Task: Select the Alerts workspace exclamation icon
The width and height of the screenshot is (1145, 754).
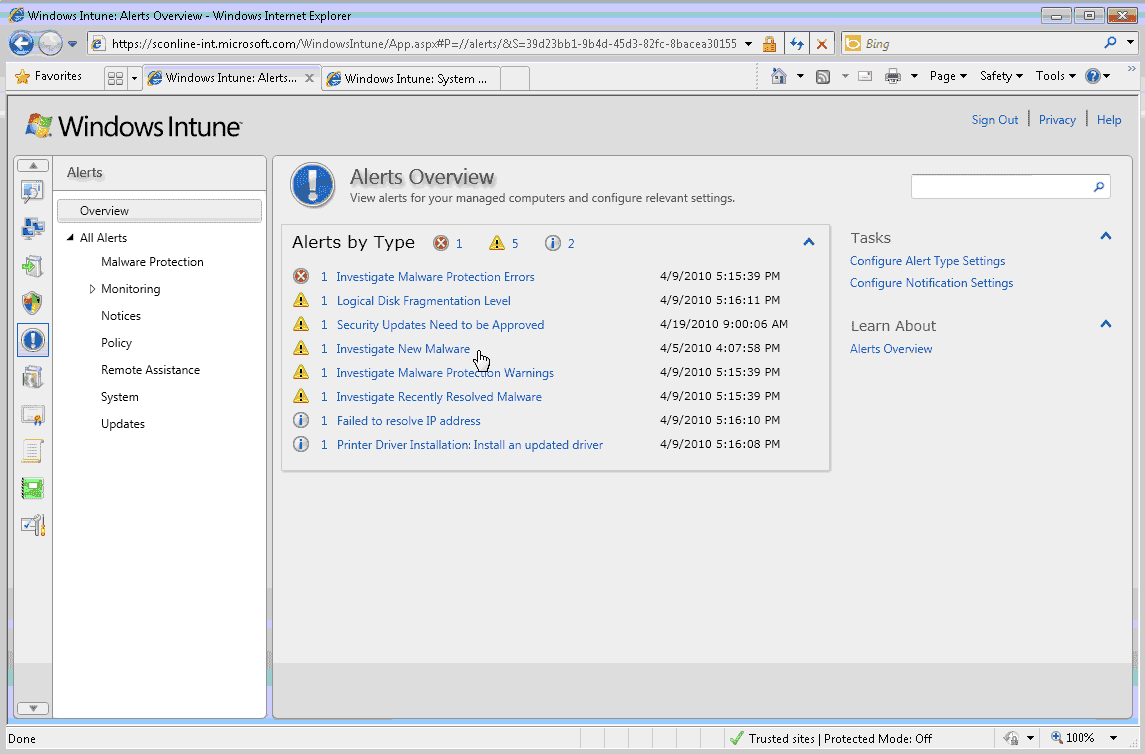Action: pyautogui.click(x=33, y=340)
